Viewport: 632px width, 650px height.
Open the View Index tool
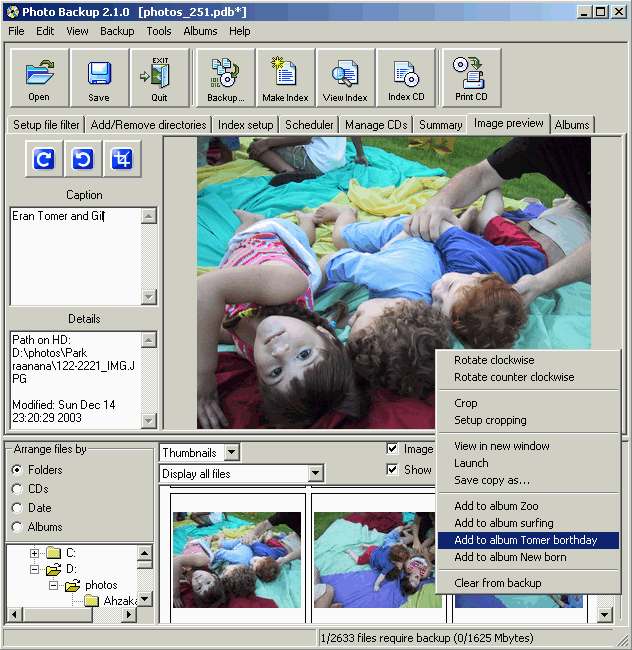tap(345, 78)
